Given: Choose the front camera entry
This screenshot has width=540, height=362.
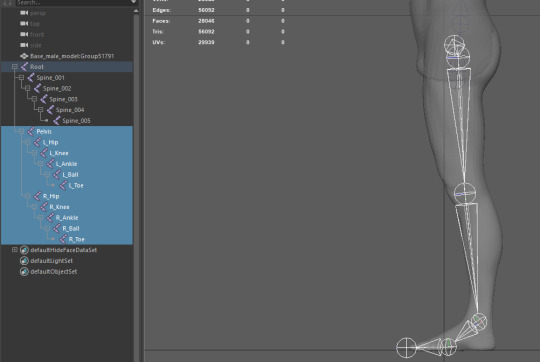Looking at the screenshot, I should coord(37,34).
